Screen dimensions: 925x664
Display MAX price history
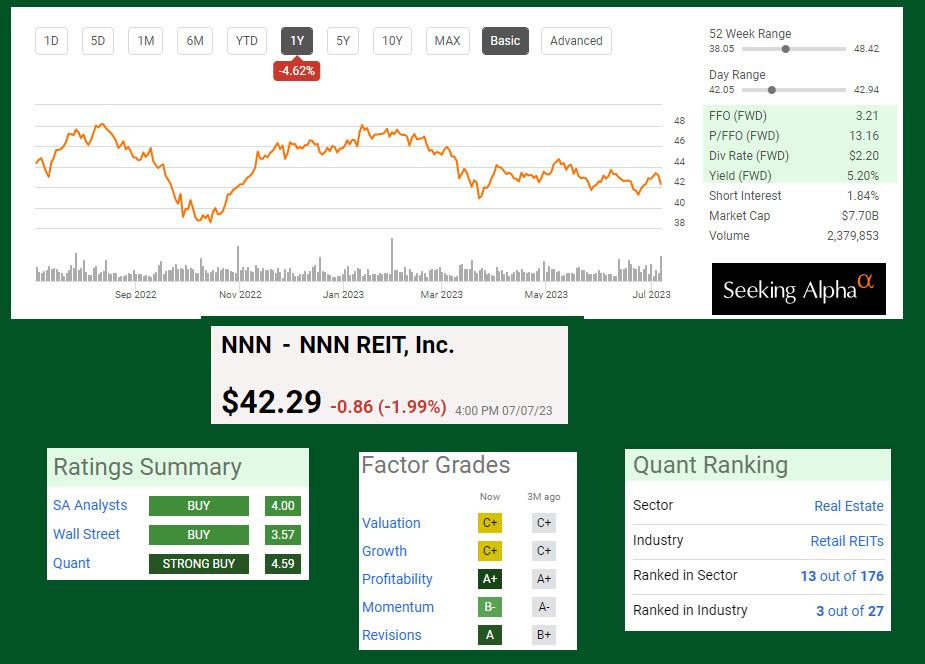pos(447,41)
